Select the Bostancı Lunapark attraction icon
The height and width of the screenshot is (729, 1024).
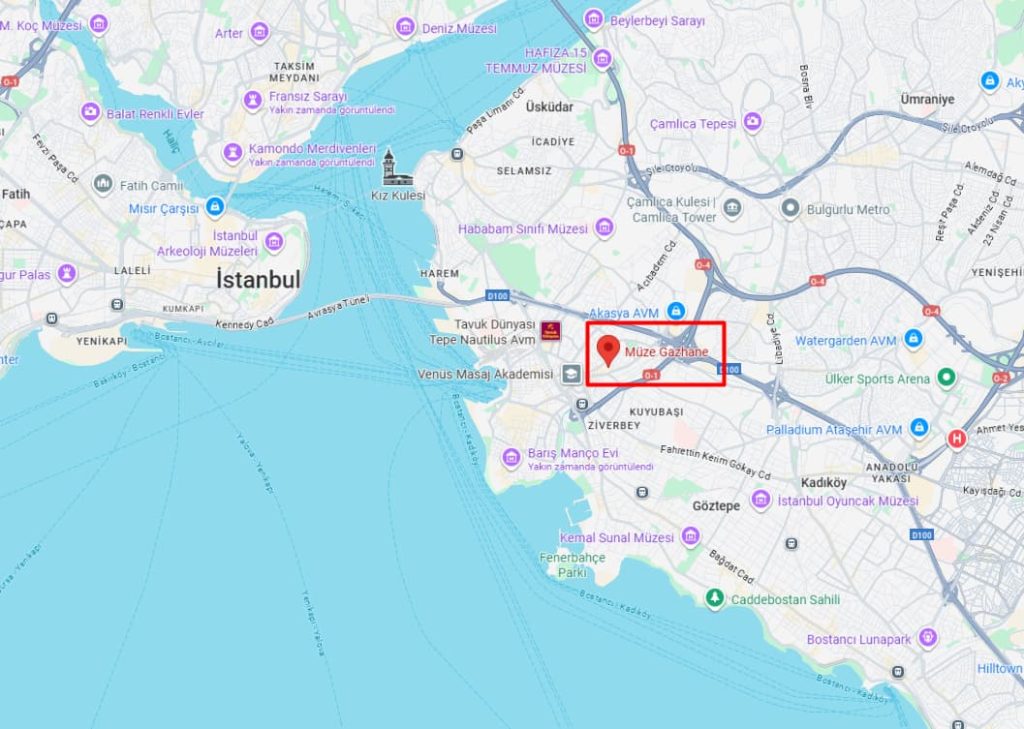(x=927, y=638)
